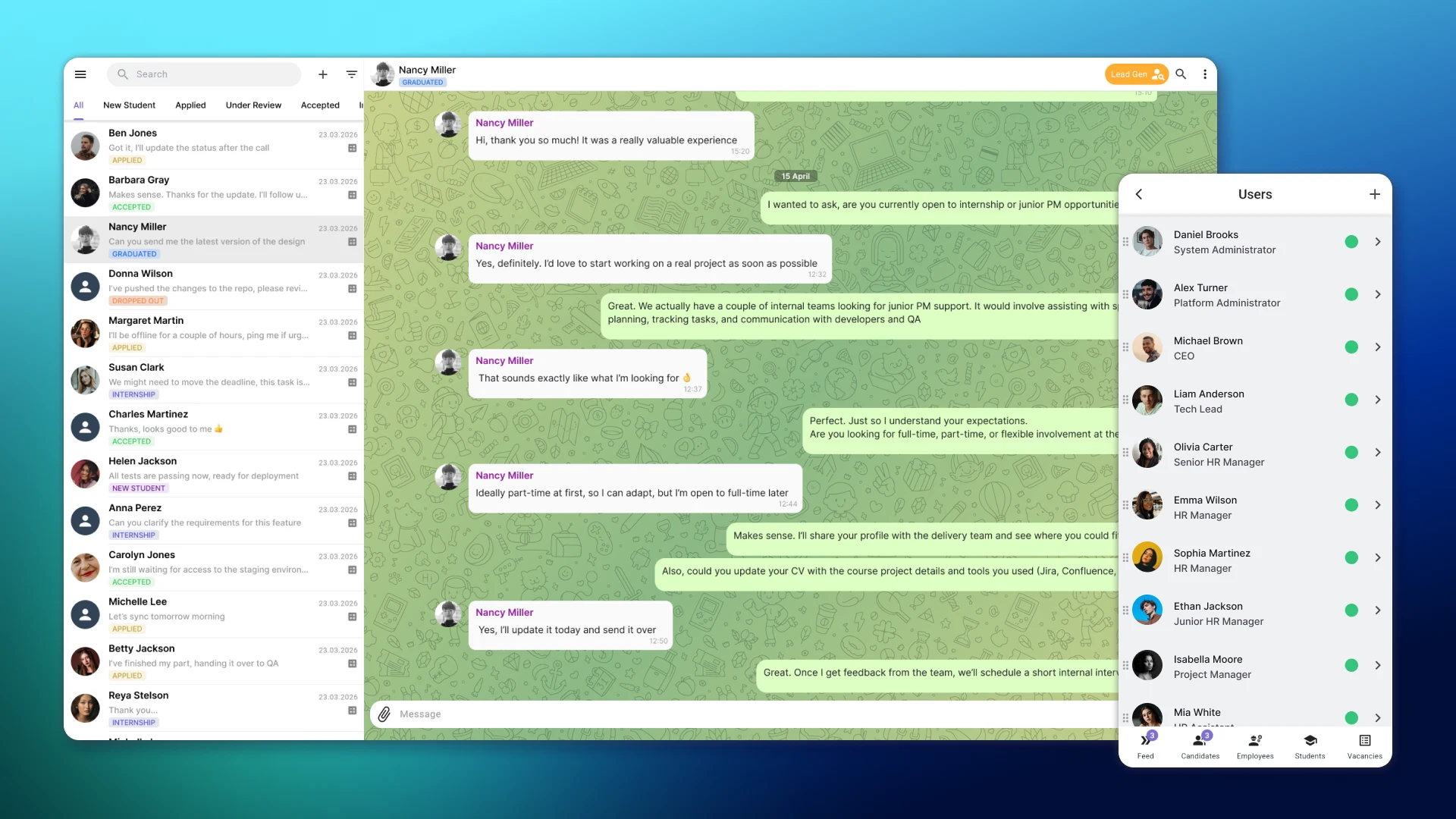1456x819 pixels.
Task: Expand Alex Turner's user details chevron
Action: [1378, 294]
